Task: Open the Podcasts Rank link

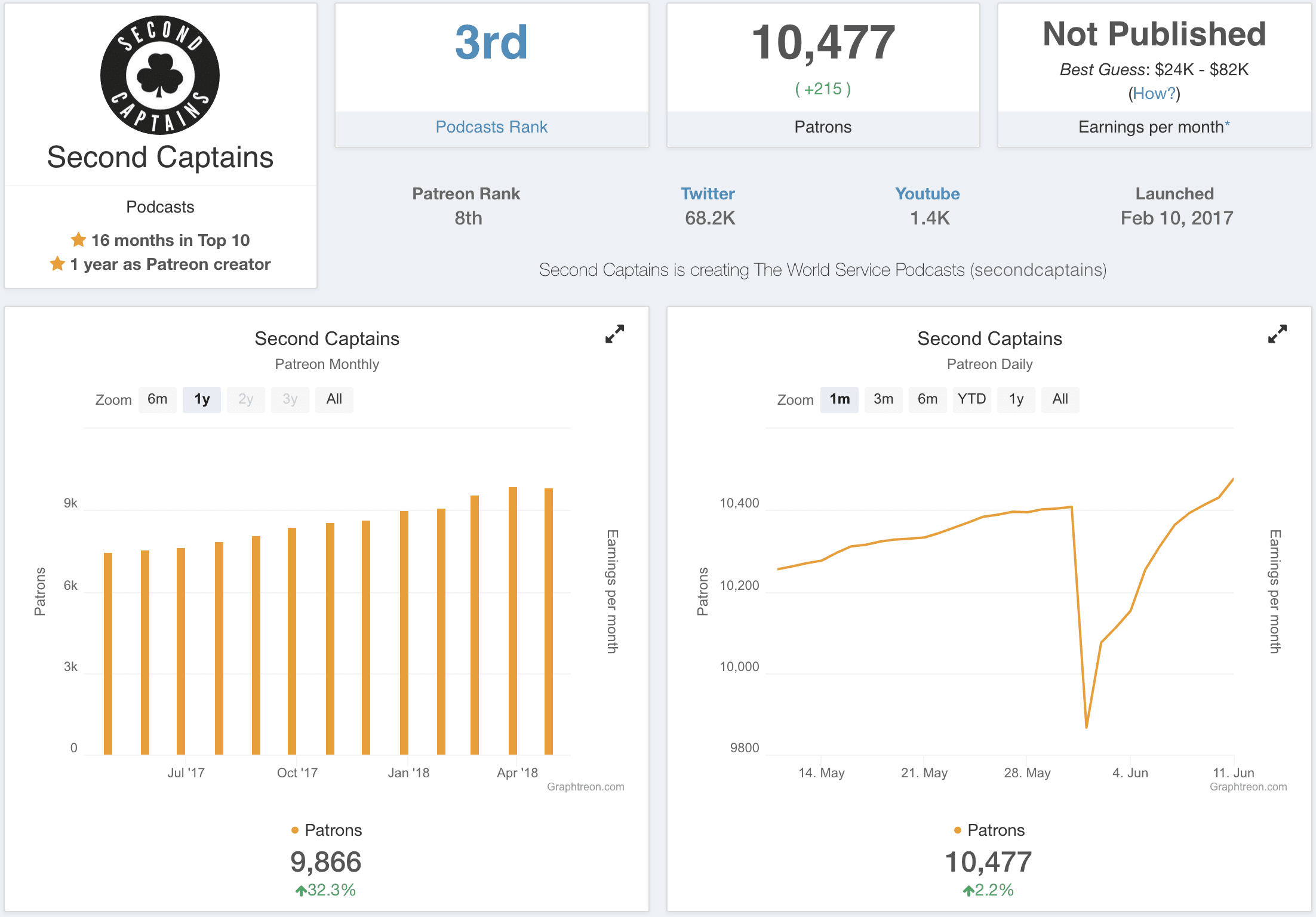Action: (491, 127)
